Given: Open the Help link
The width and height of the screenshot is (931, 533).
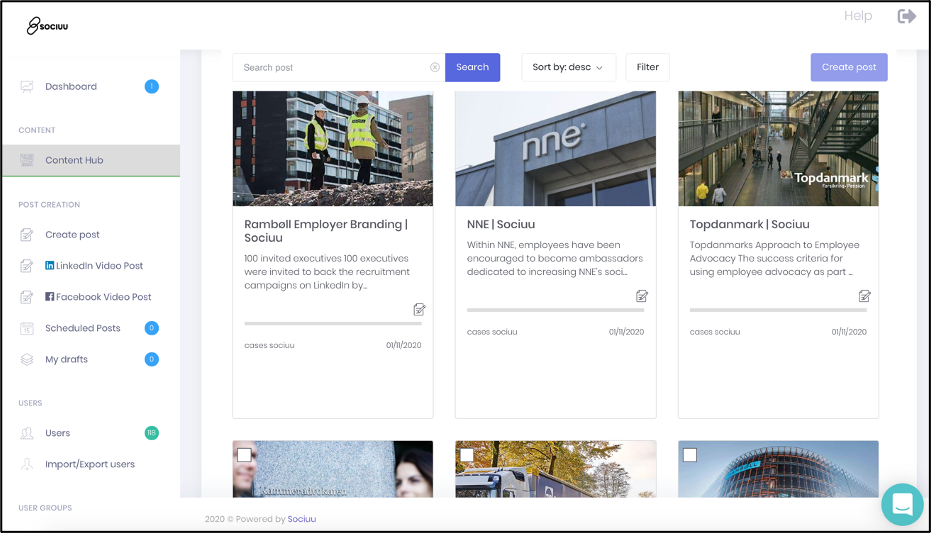Looking at the screenshot, I should pos(858,16).
